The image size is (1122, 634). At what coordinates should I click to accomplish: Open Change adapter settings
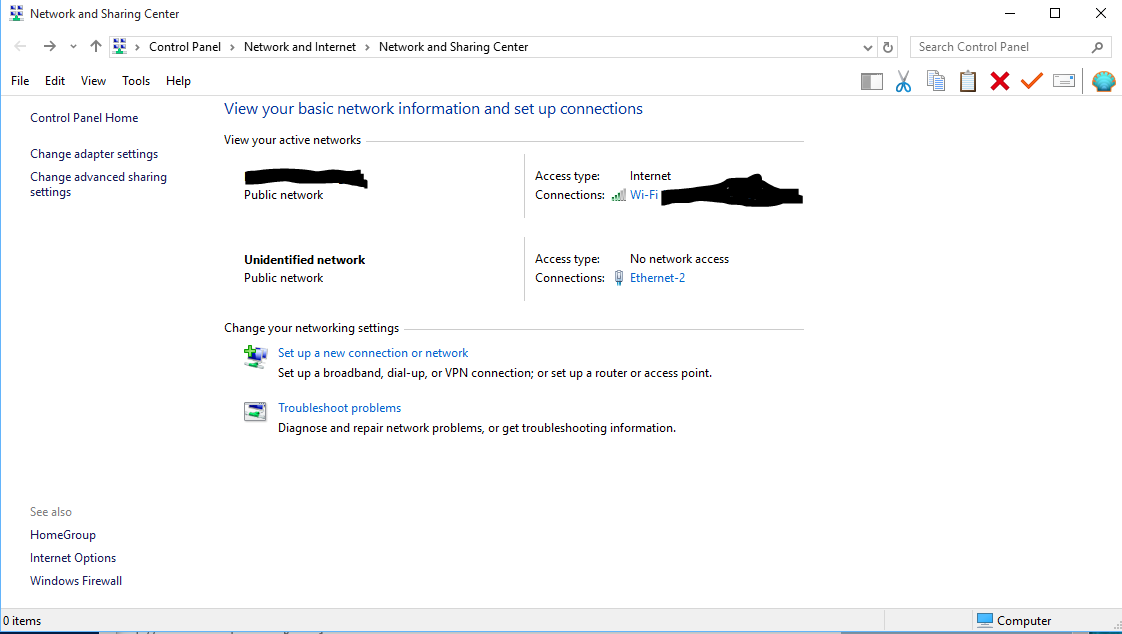(94, 154)
